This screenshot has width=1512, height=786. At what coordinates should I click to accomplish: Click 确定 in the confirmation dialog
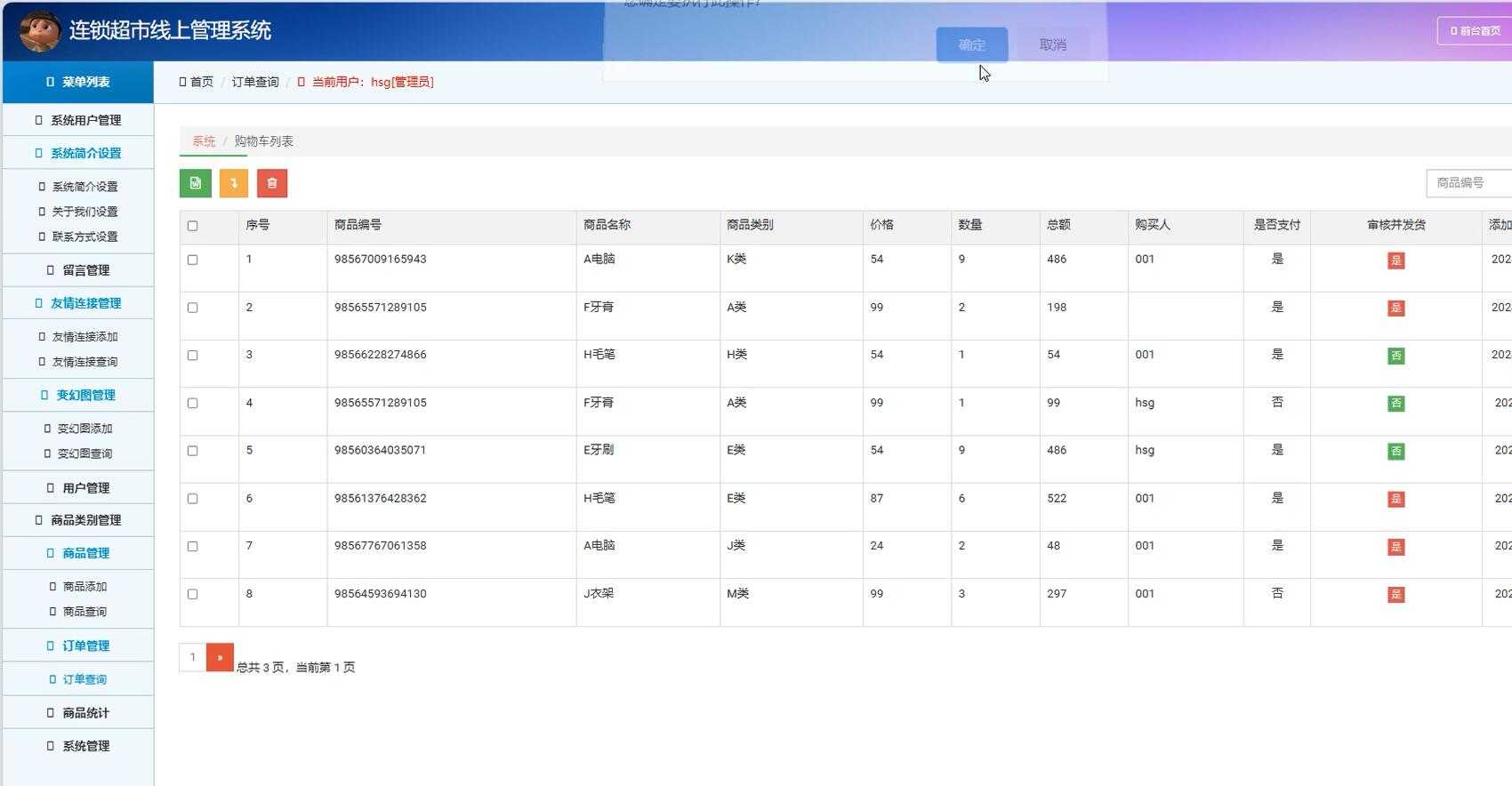tap(971, 44)
